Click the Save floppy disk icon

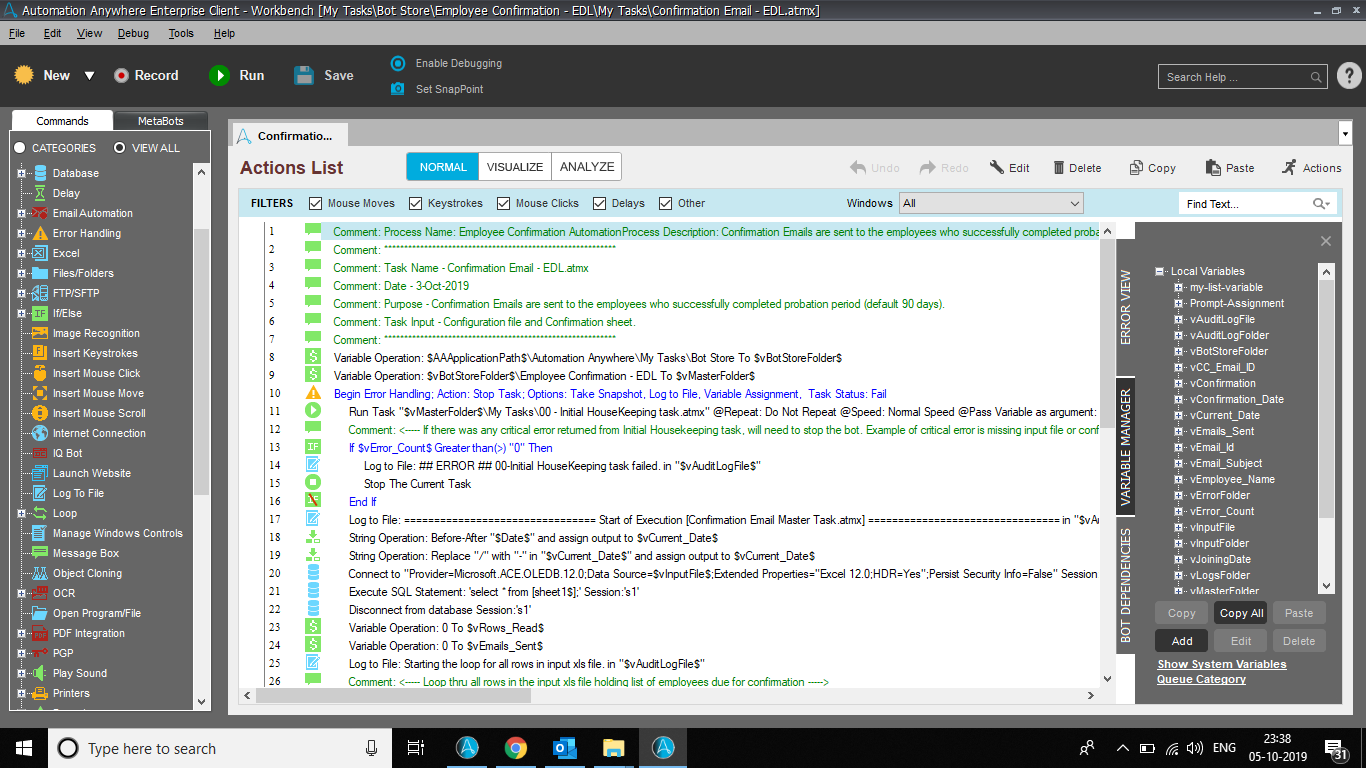305,76
